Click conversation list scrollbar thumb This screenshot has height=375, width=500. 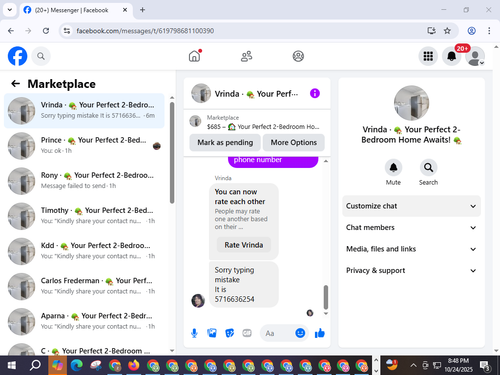pos(172,152)
